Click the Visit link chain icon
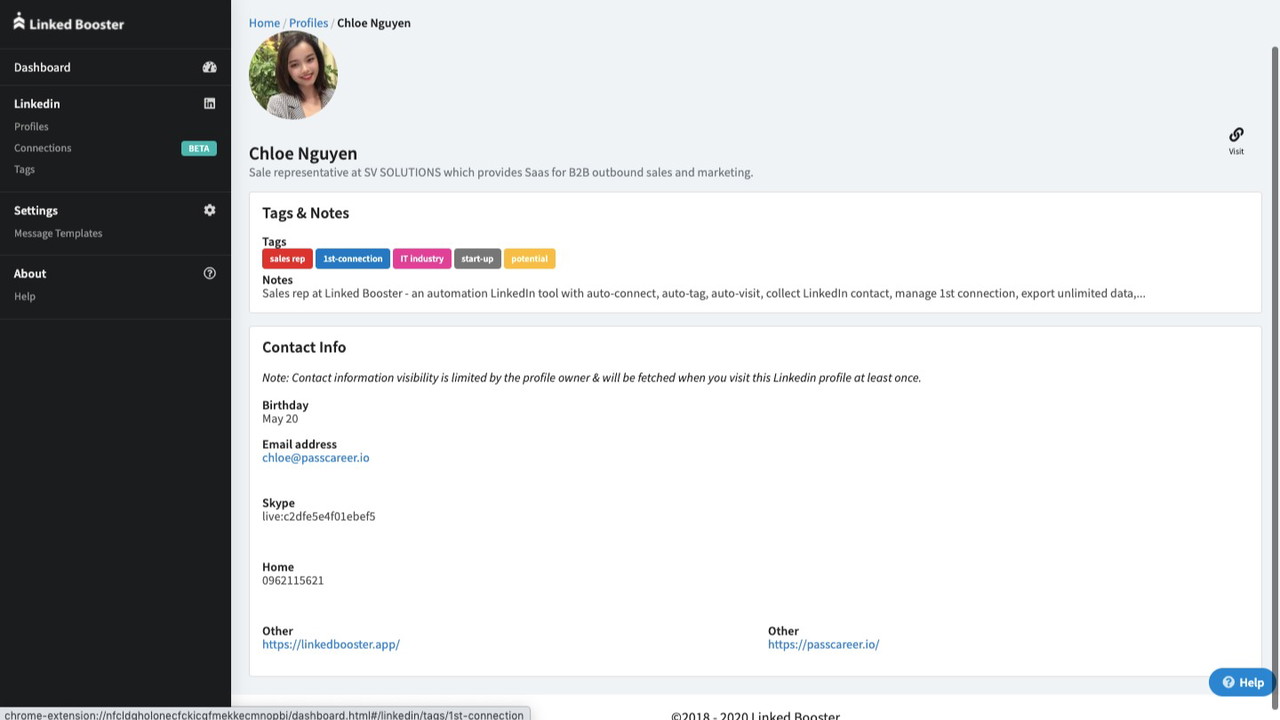Image resolution: width=1280 pixels, height=720 pixels. point(1236,135)
